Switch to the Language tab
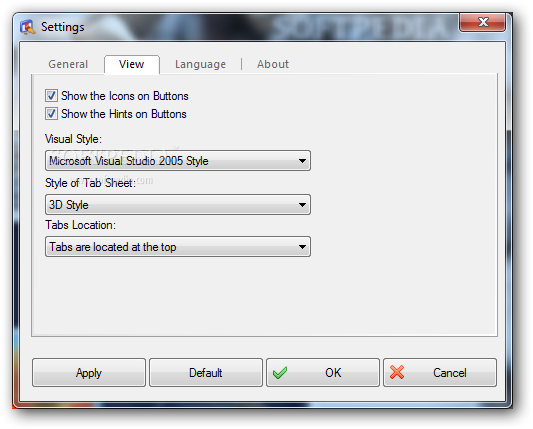 201,64
